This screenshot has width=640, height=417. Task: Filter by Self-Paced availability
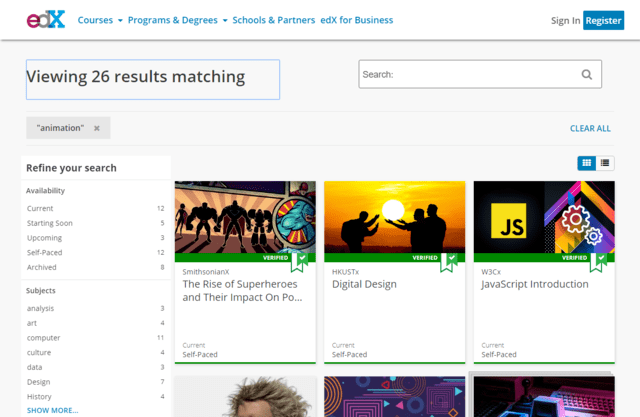point(96,253)
